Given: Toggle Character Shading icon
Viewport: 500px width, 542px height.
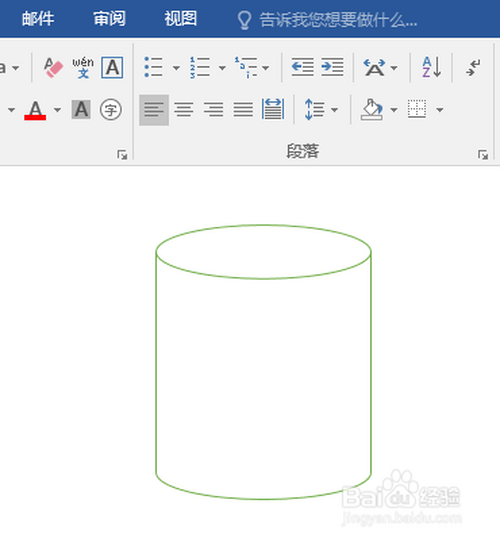Looking at the screenshot, I should point(81,110).
